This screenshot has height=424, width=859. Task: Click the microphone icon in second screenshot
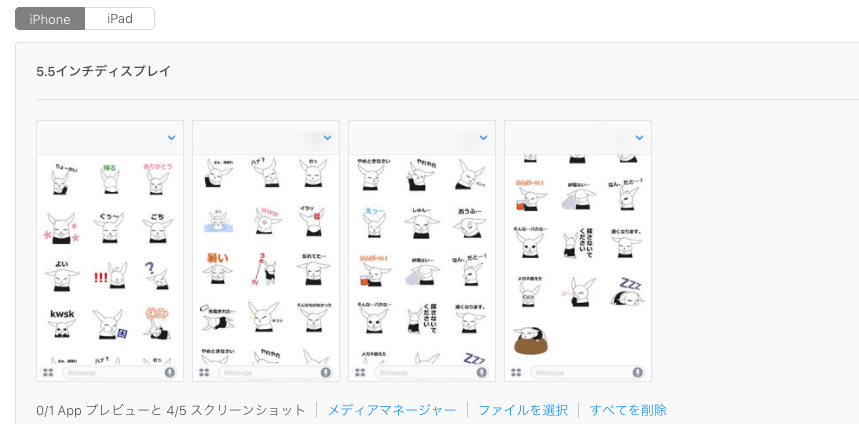(326, 373)
